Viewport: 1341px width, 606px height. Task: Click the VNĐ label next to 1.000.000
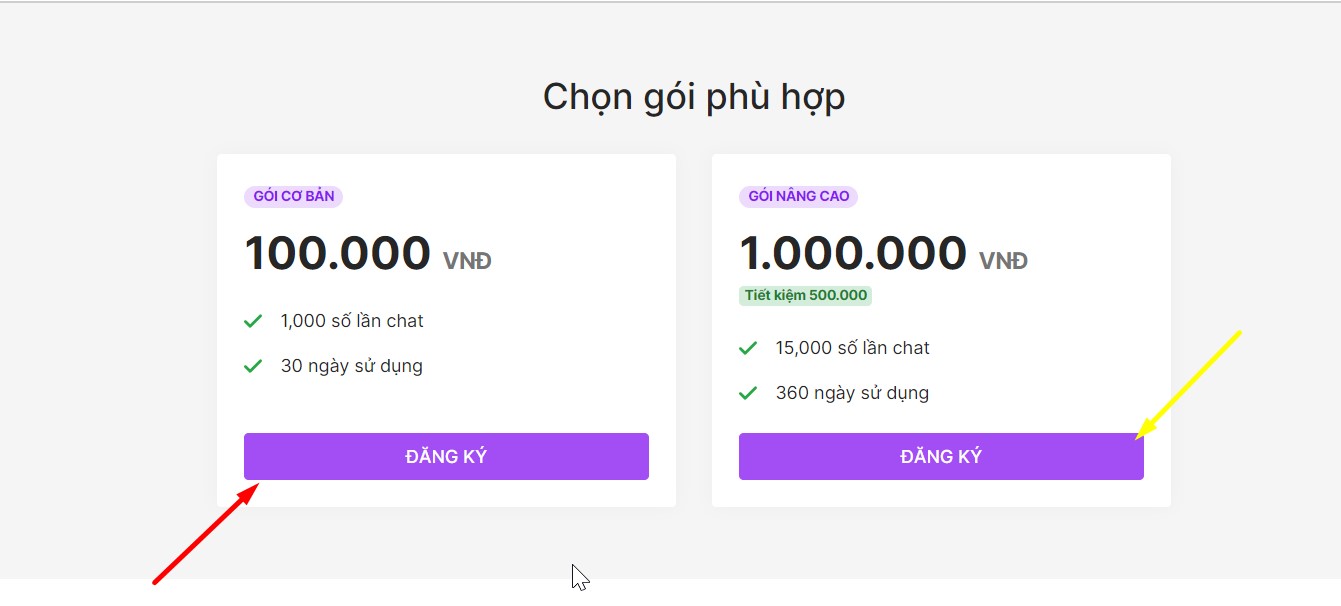1003,261
